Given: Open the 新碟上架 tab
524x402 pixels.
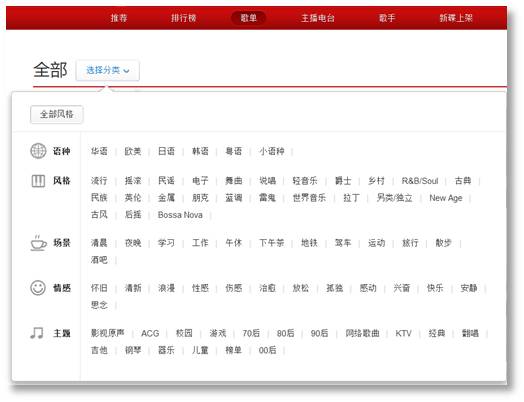Looking at the screenshot, I should coord(456,18).
